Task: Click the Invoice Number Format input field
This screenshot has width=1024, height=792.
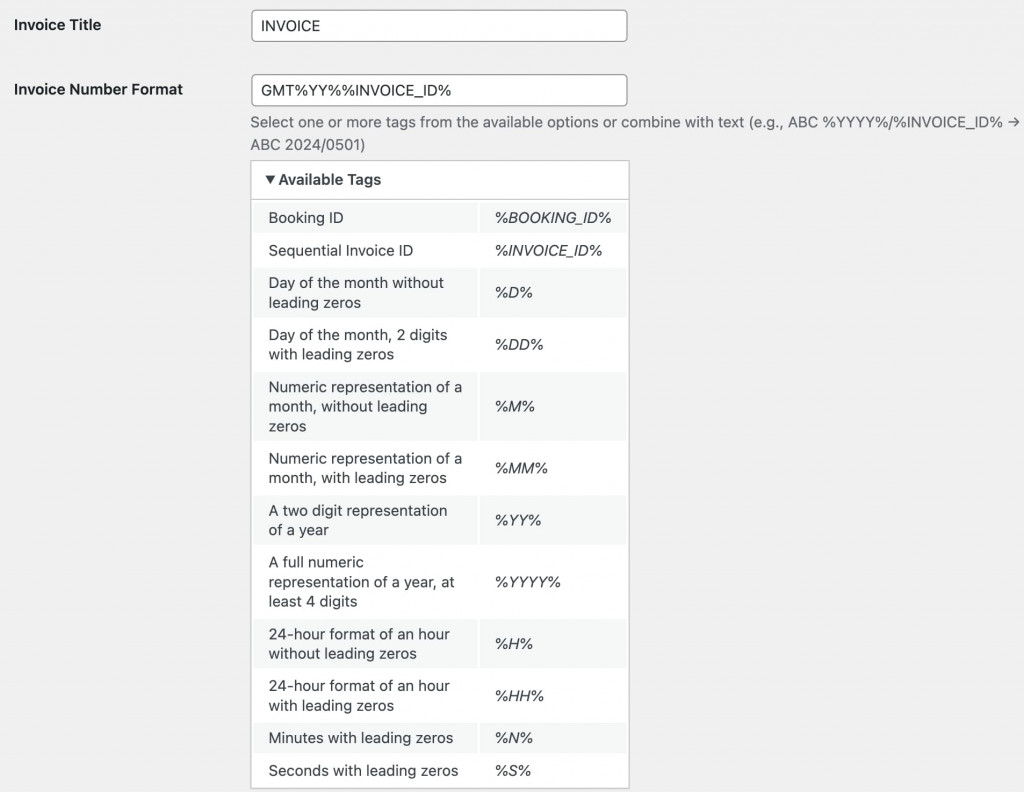Action: point(440,90)
